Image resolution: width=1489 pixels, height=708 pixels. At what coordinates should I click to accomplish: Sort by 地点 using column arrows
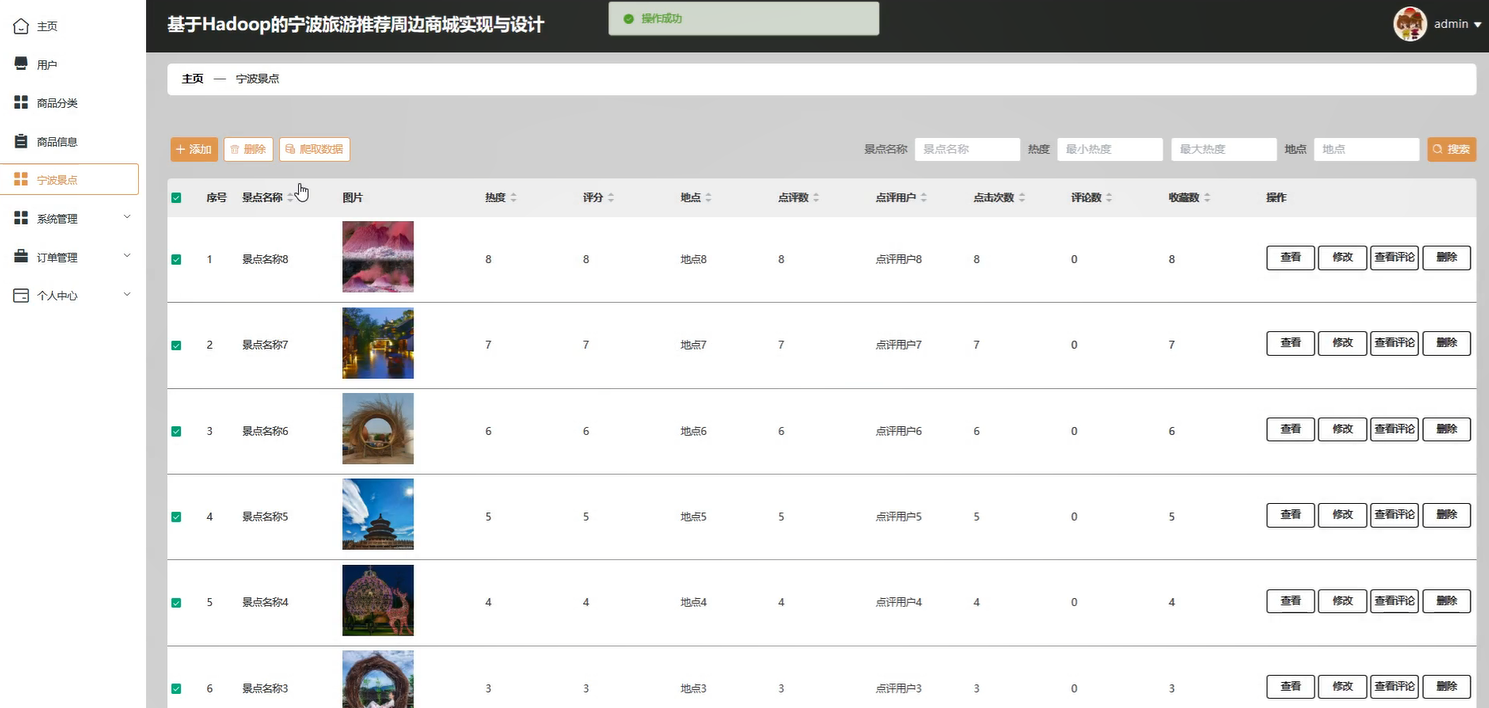tap(708, 198)
